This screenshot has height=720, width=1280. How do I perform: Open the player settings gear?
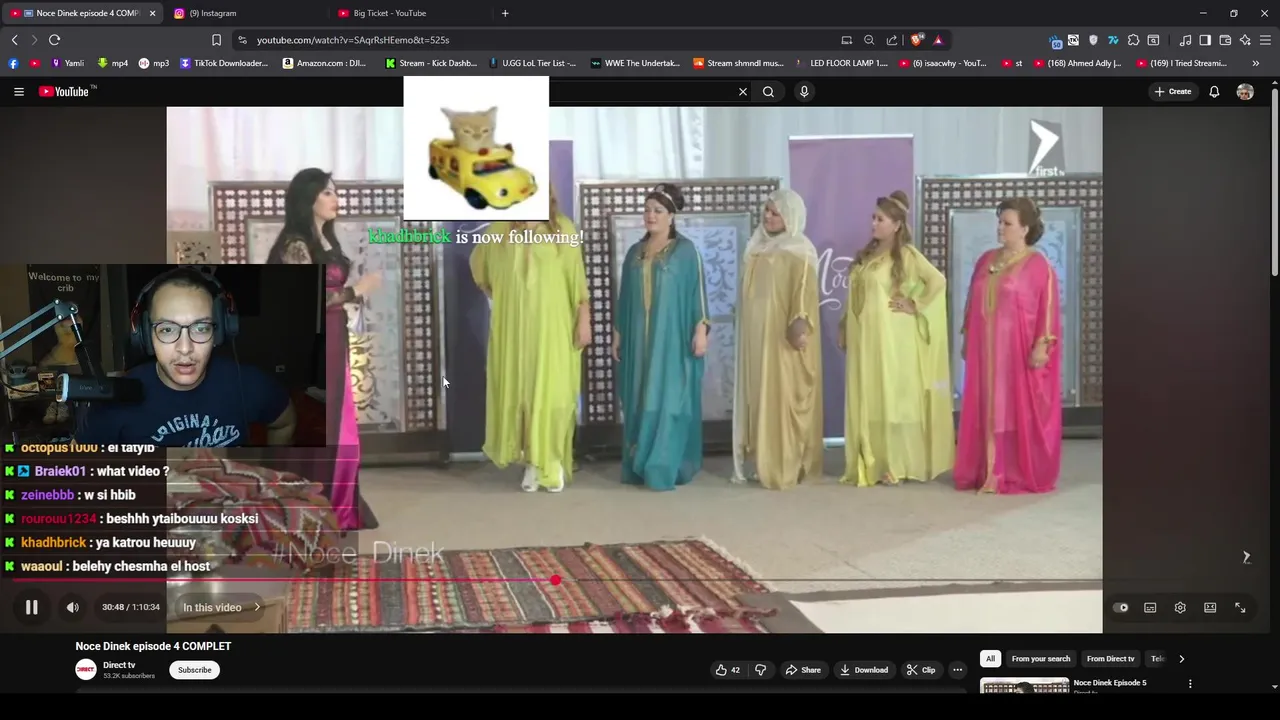[1180, 607]
